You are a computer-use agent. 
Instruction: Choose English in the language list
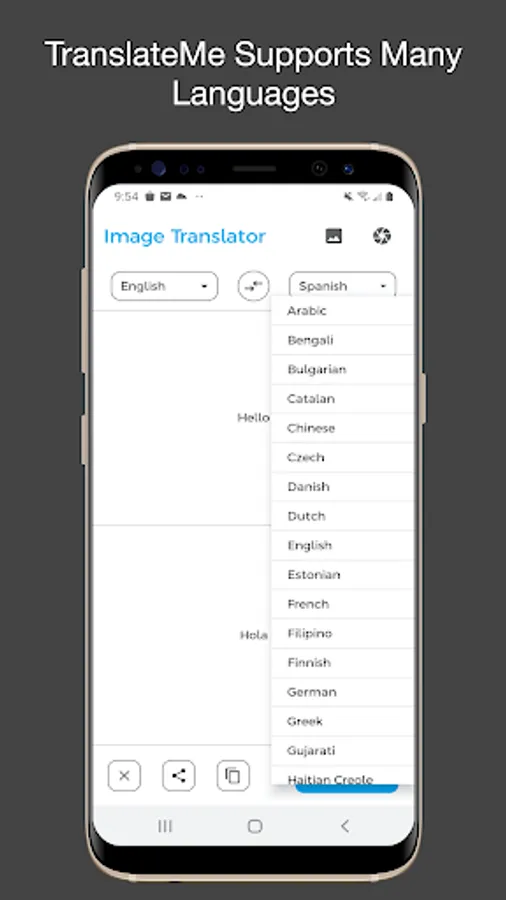click(342, 545)
